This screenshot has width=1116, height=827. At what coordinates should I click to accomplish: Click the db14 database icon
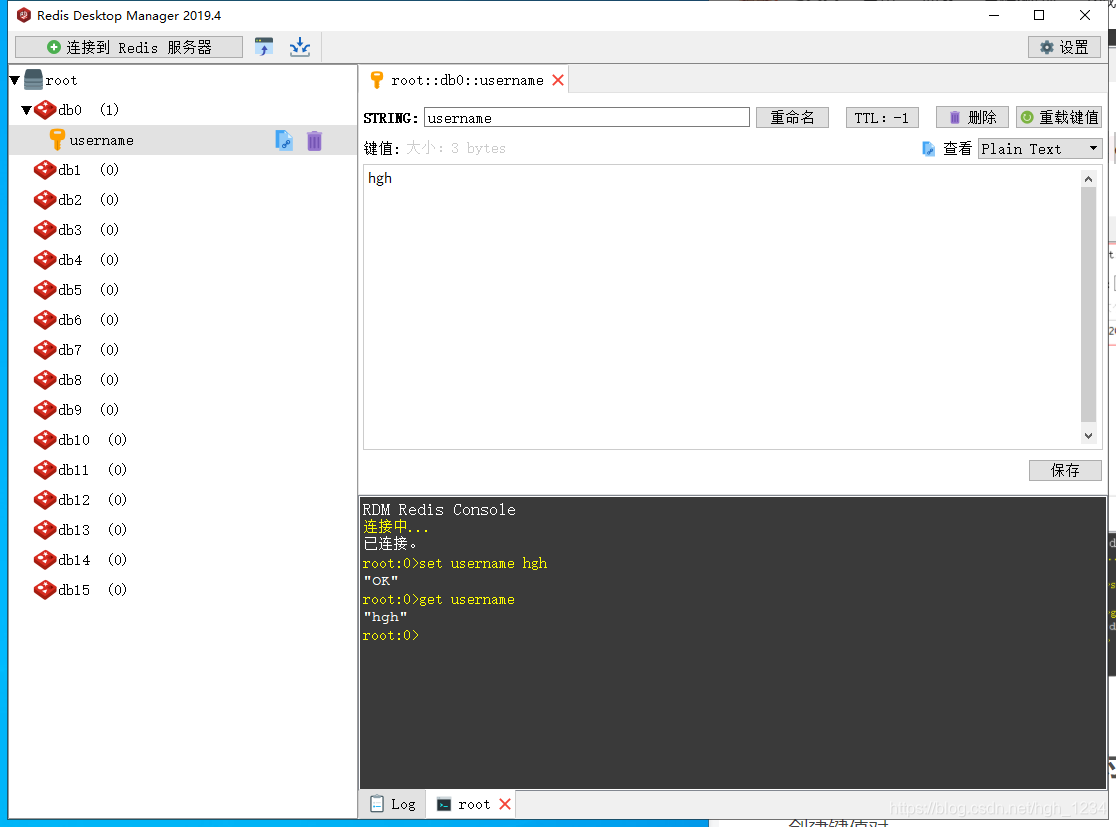(45, 559)
